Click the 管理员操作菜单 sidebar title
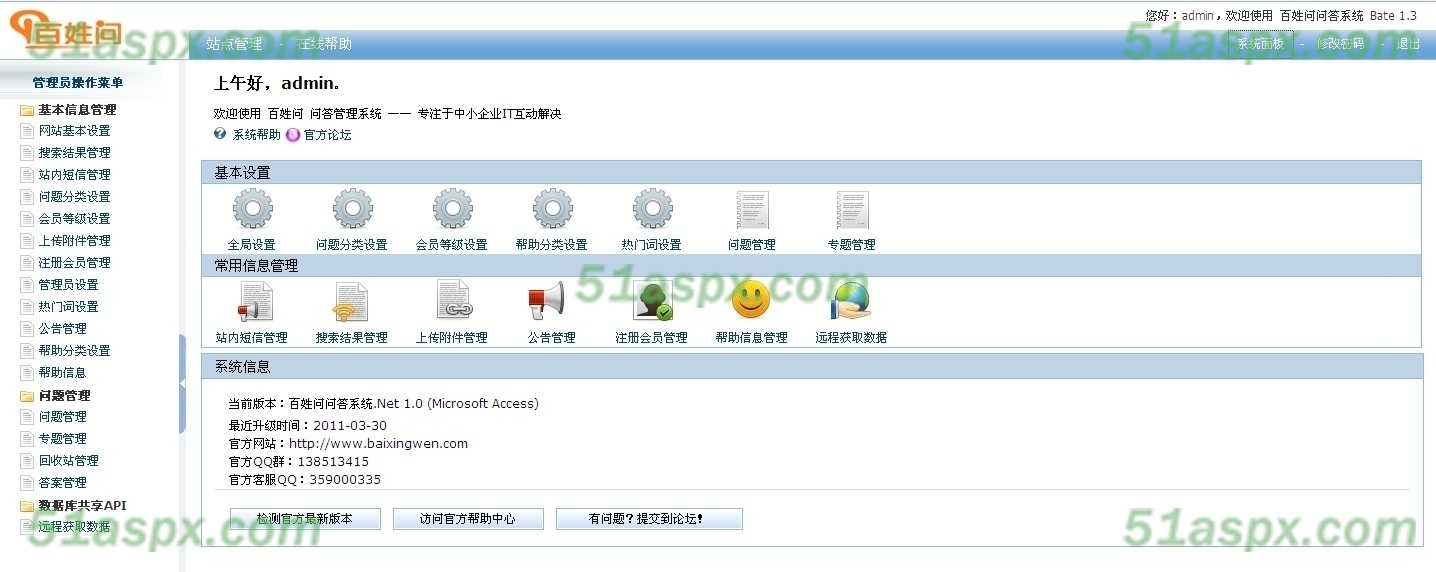 click(x=78, y=84)
